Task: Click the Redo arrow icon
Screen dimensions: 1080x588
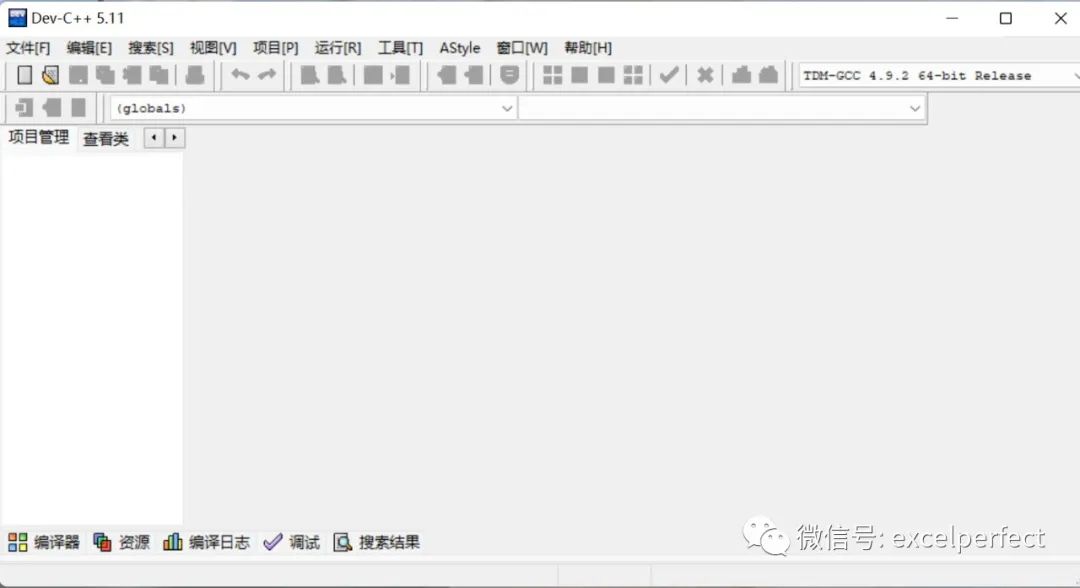Action: [267, 74]
